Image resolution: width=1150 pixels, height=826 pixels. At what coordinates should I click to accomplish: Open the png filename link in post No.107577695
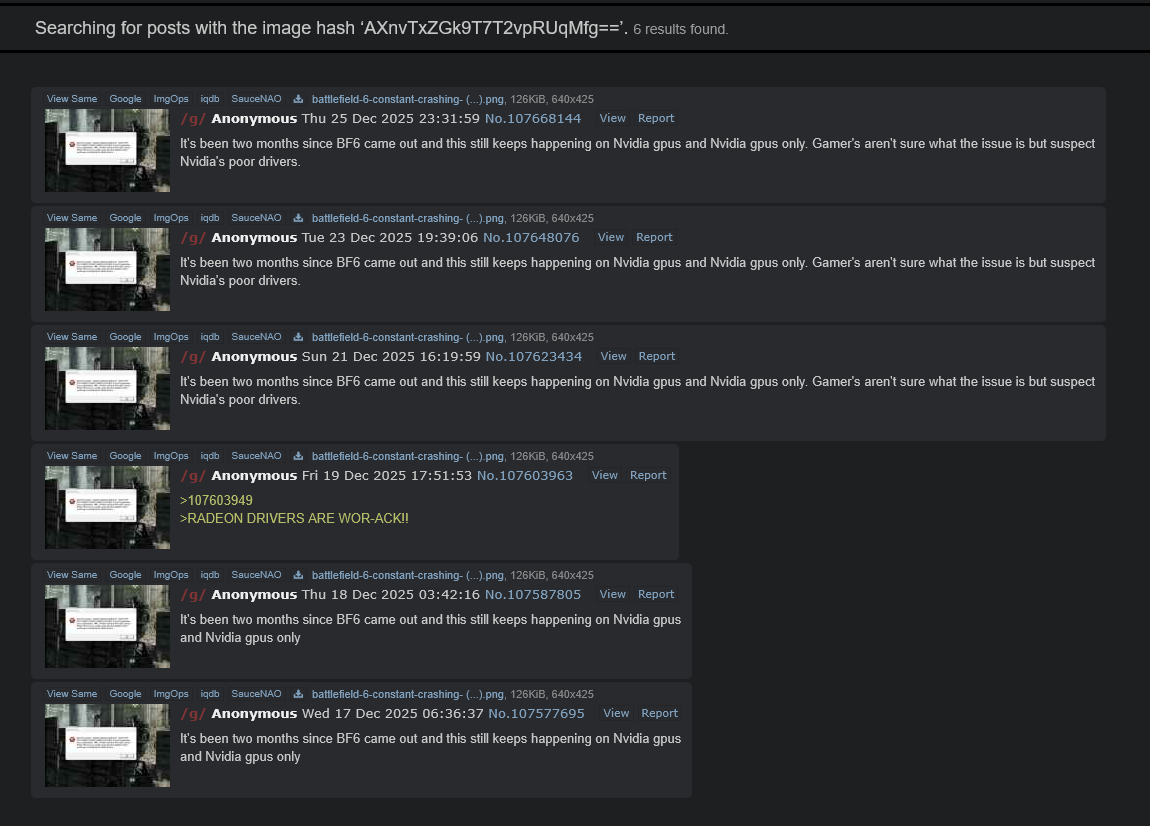(x=408, y=694)
